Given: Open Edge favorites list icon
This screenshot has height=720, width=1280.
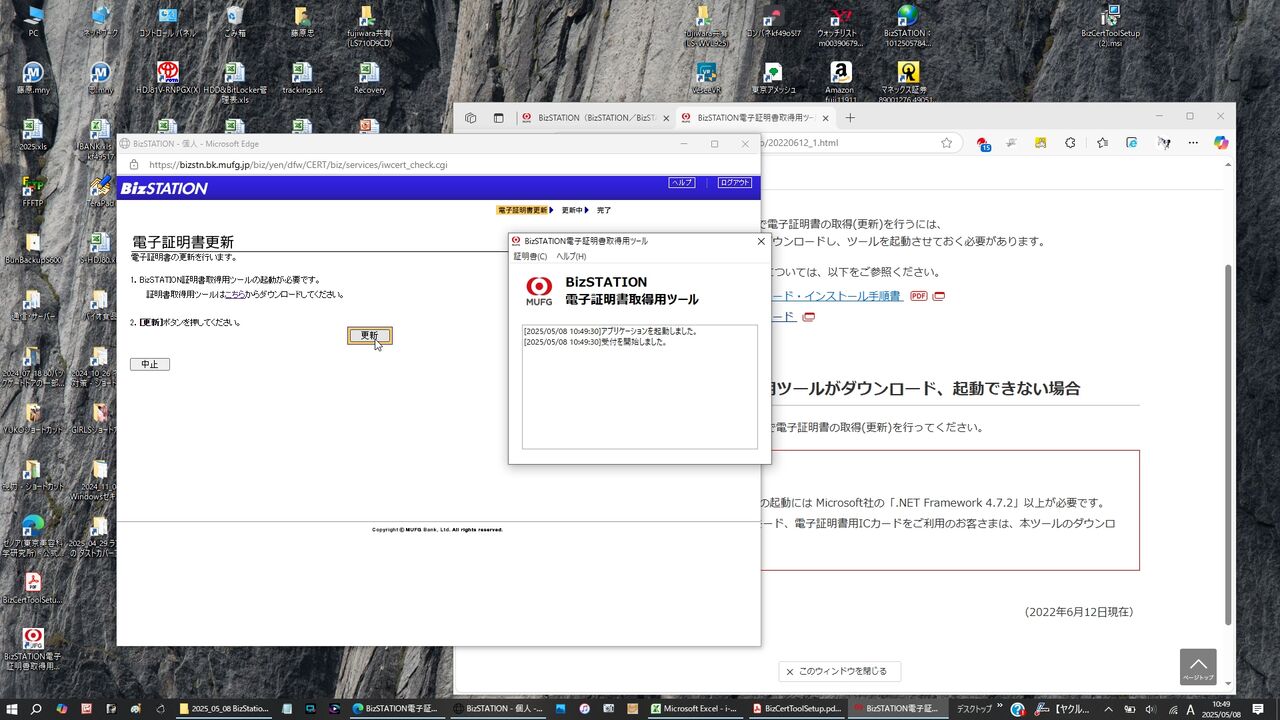Looking at the screenshot, I should [1102, 143].
